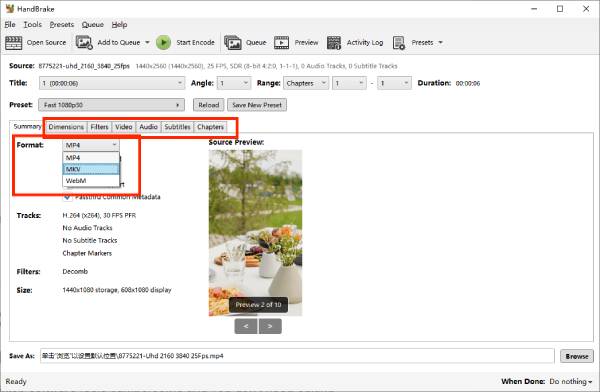
Task: Select WebM in the Format list
Action: click(91, 181)
